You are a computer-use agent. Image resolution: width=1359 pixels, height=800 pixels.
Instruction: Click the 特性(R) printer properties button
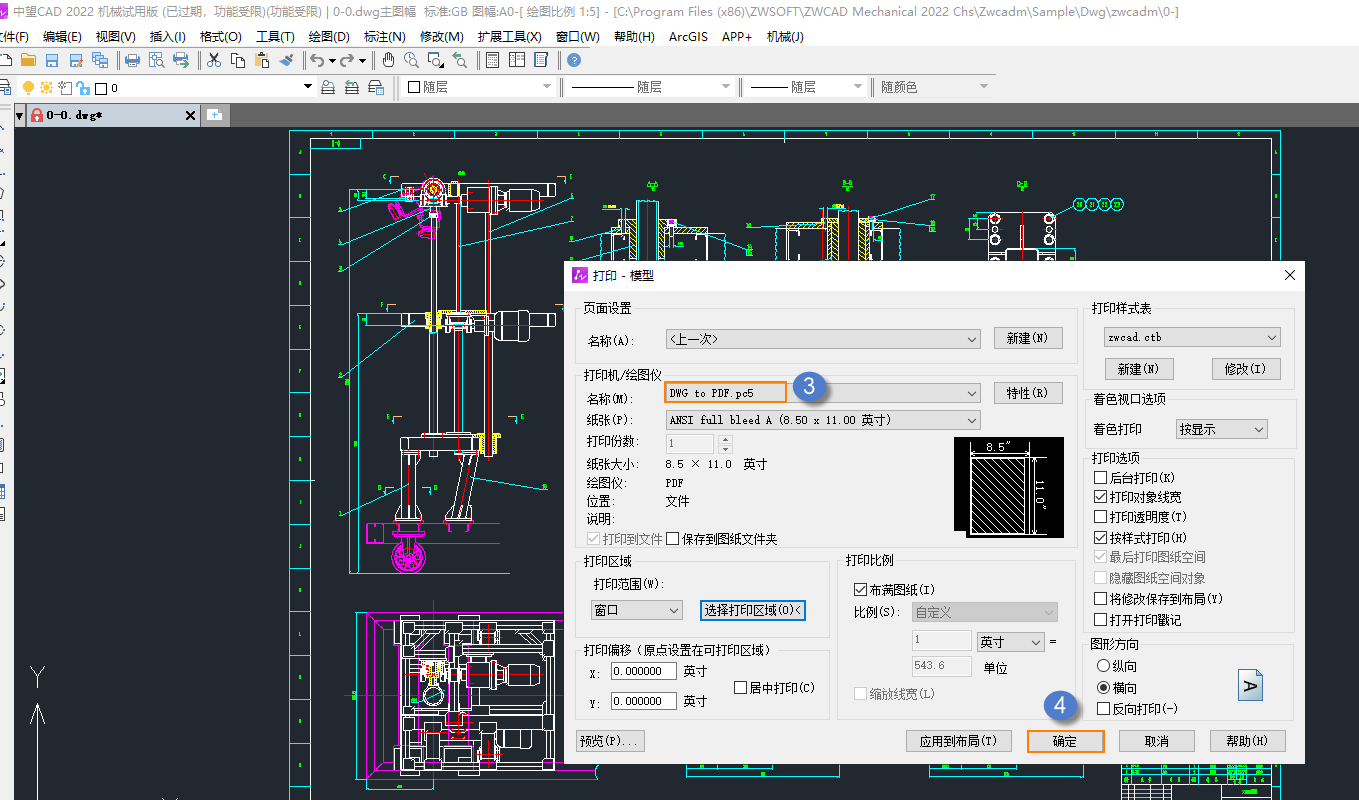click(1028, 393)
